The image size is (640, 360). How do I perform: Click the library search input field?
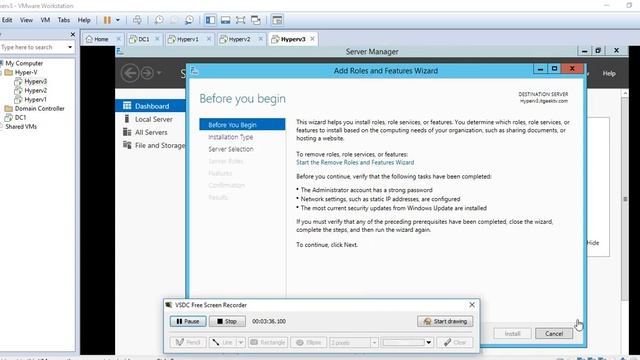(x=33, y=47)
